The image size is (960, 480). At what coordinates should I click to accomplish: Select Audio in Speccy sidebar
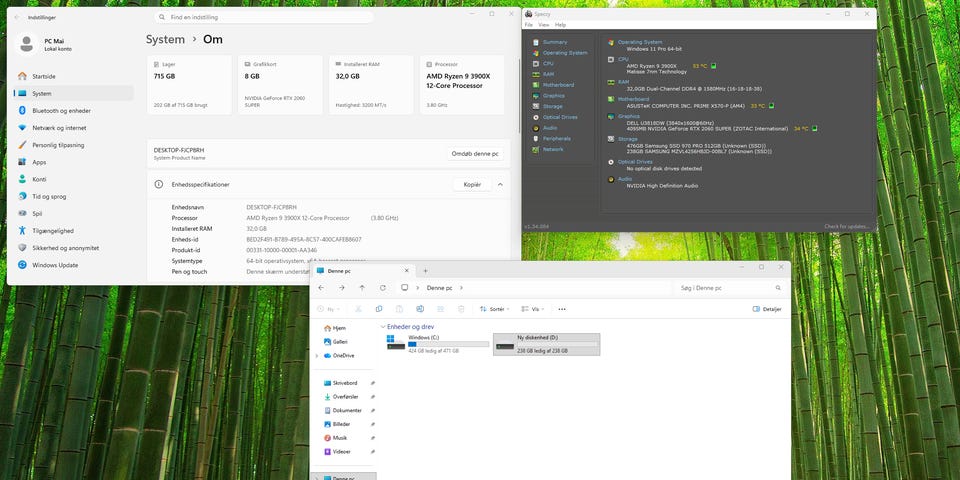click(549, 128)
